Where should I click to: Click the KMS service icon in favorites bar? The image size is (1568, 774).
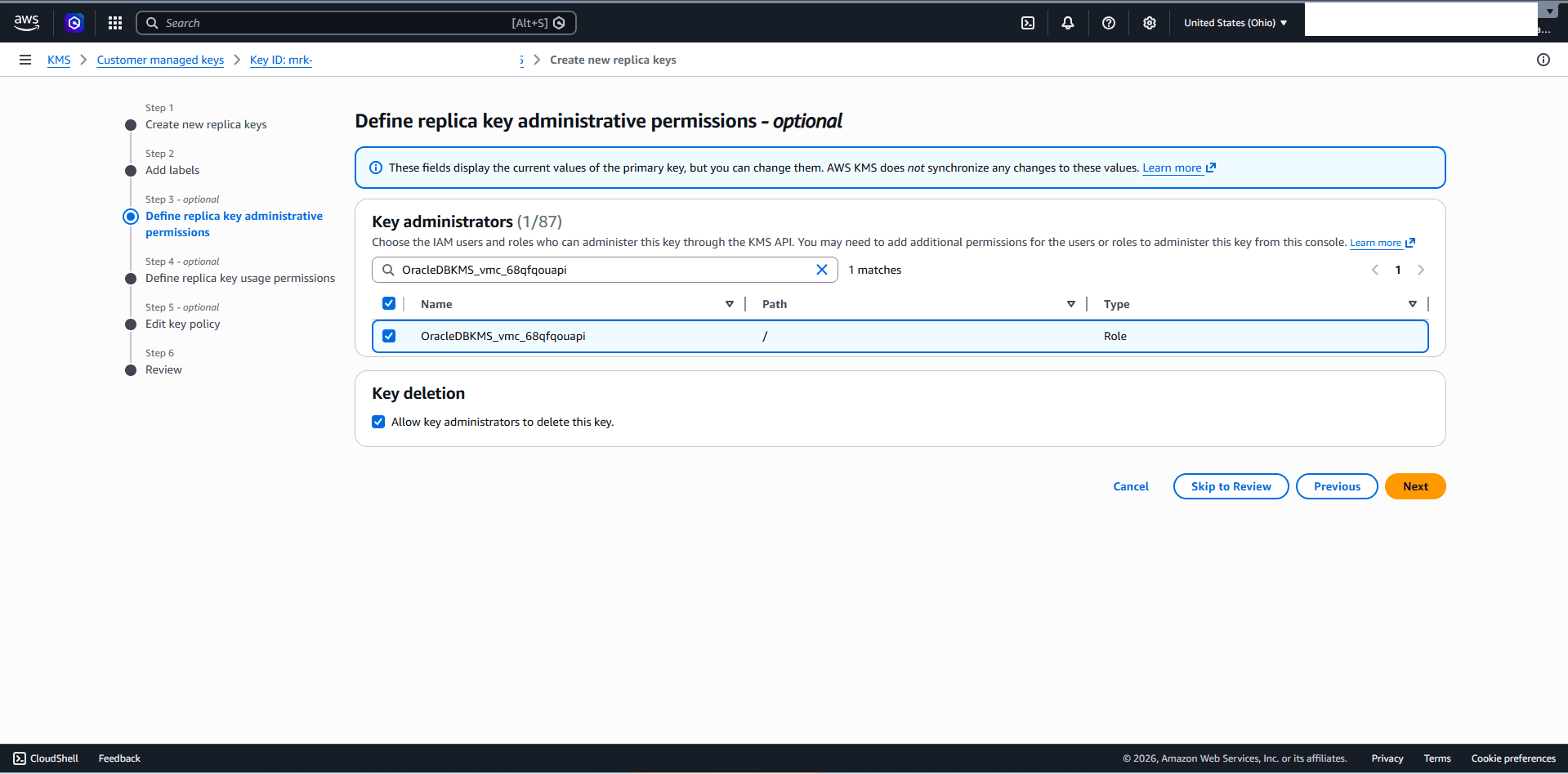click(x=74, y=22)
